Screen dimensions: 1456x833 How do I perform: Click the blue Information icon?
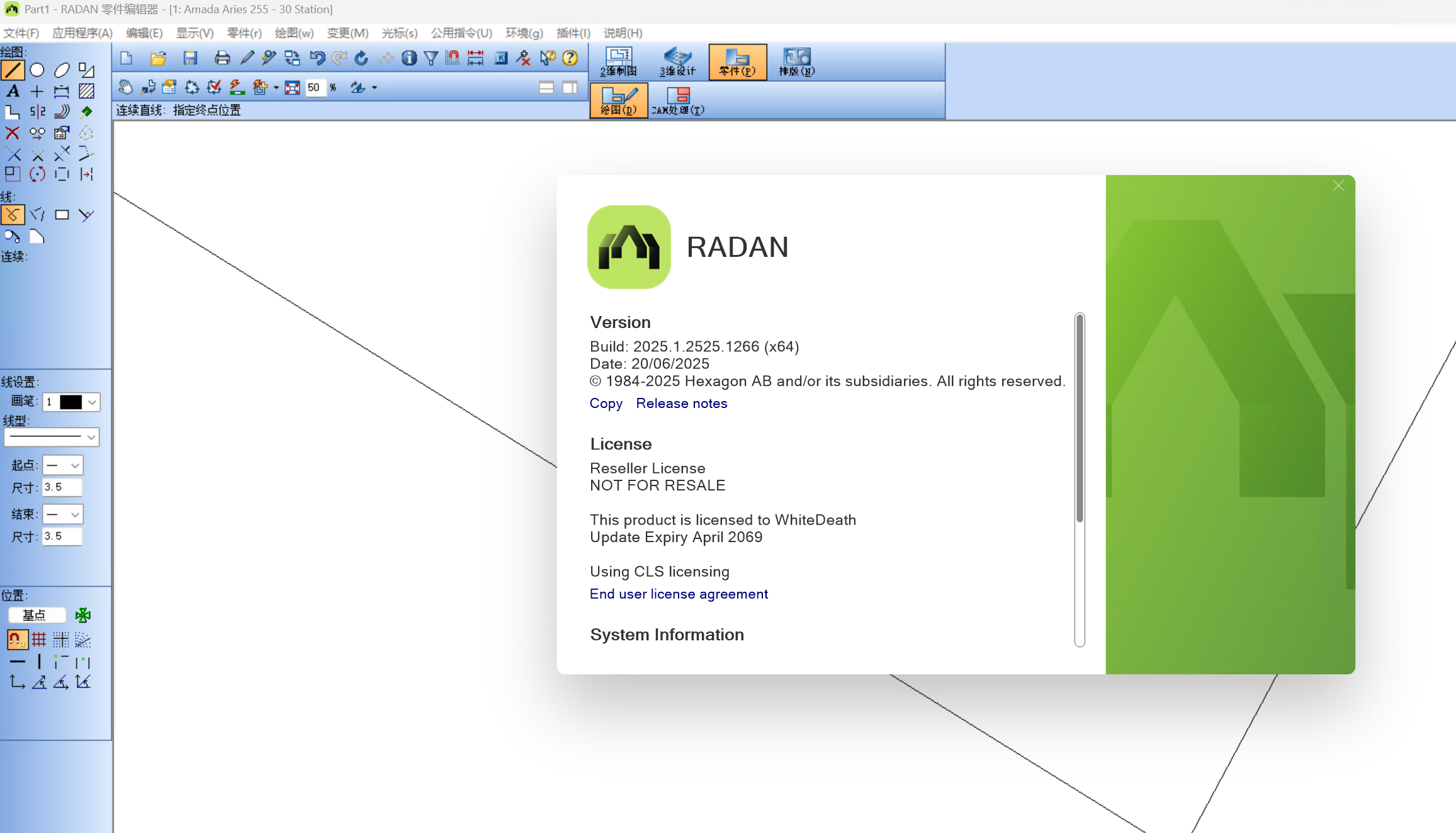pos(409,59)
